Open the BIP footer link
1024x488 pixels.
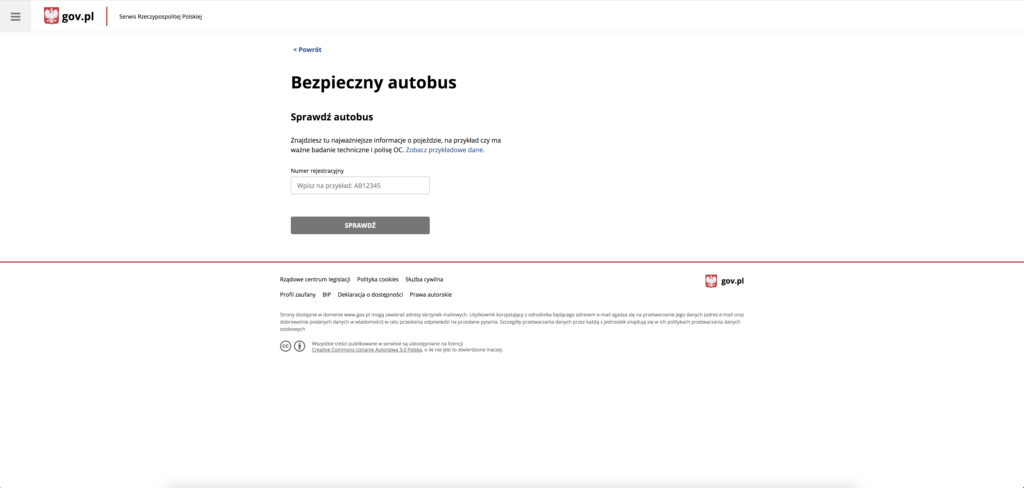[327, 295]
